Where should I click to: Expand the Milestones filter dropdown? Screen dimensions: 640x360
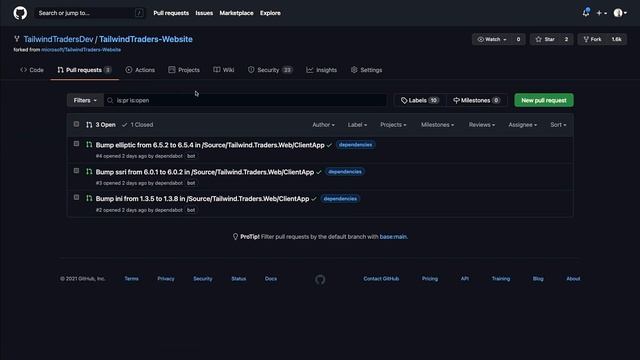tap(437, 124)
